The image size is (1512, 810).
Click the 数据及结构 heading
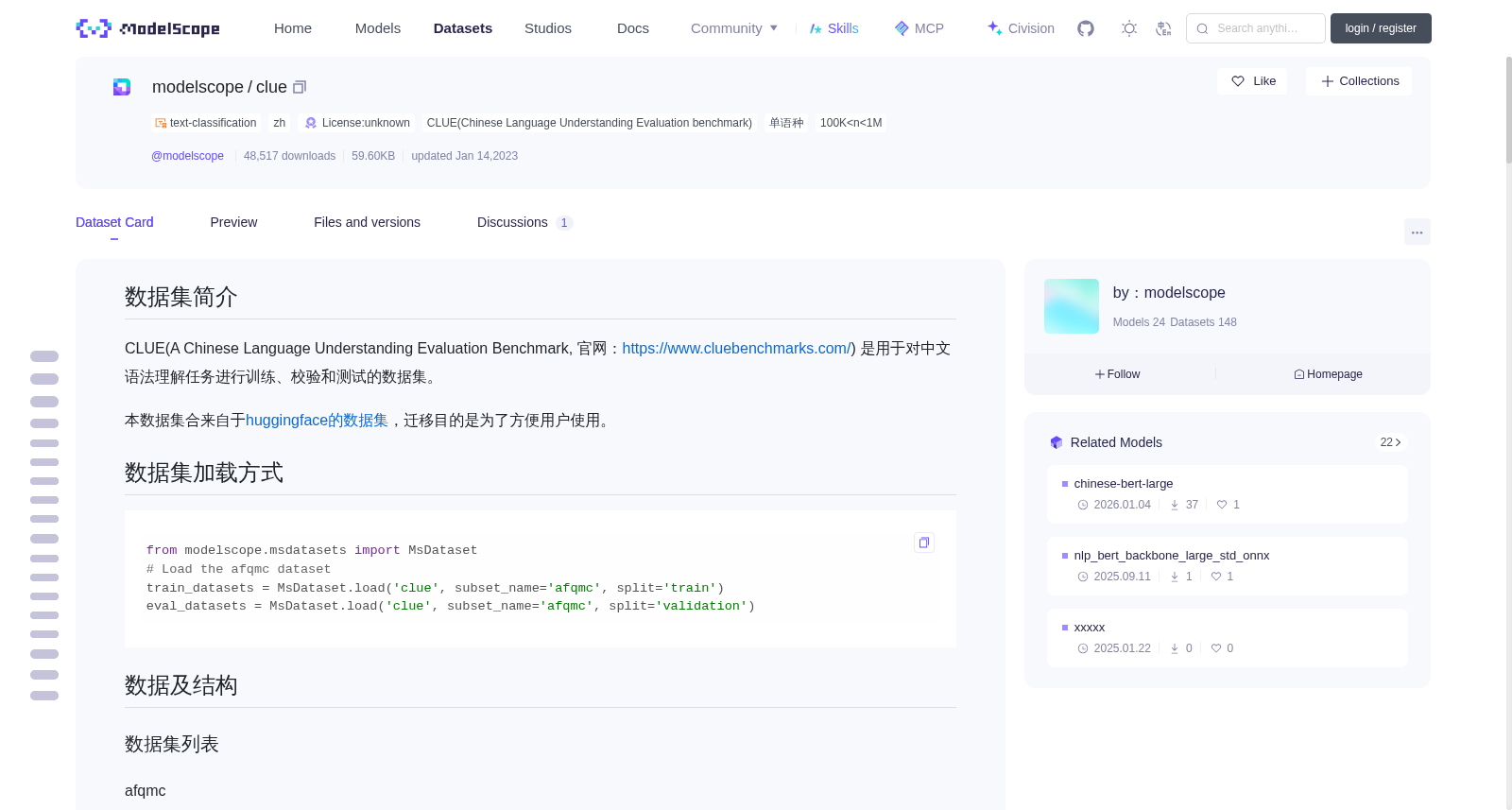pos(181,685)
